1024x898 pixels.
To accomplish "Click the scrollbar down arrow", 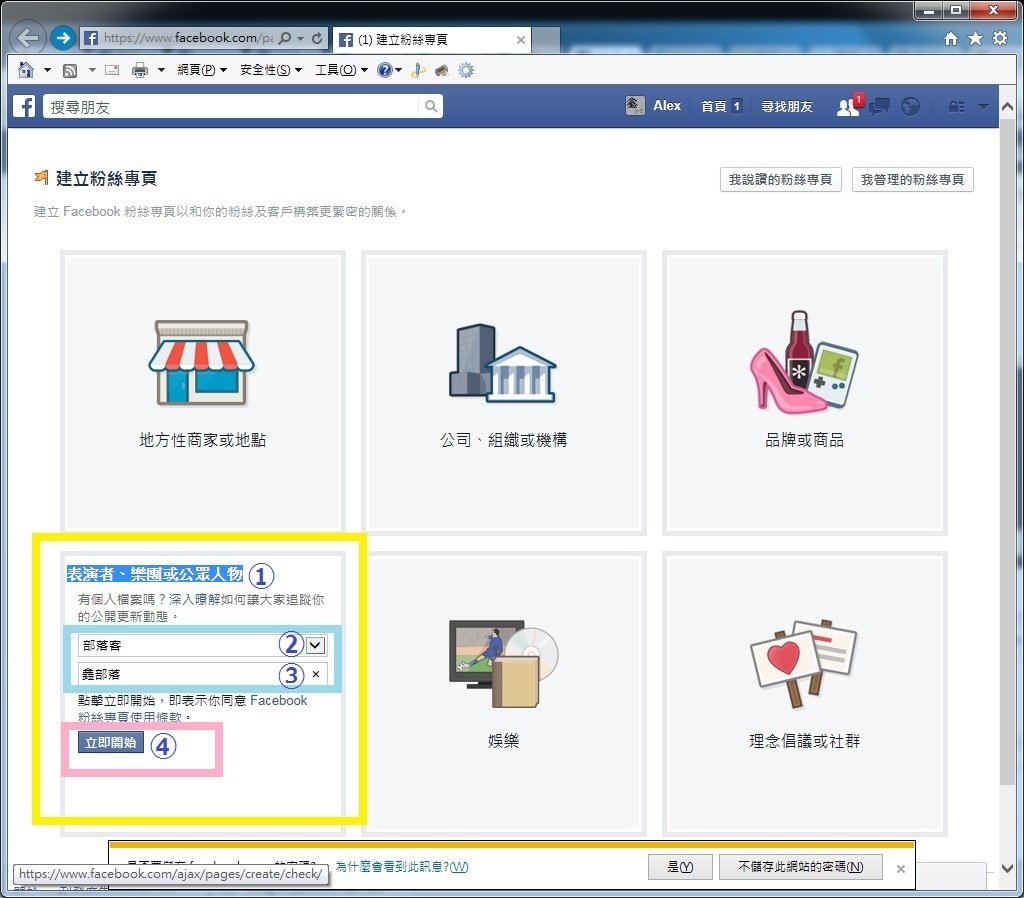I will (1007, 869).
